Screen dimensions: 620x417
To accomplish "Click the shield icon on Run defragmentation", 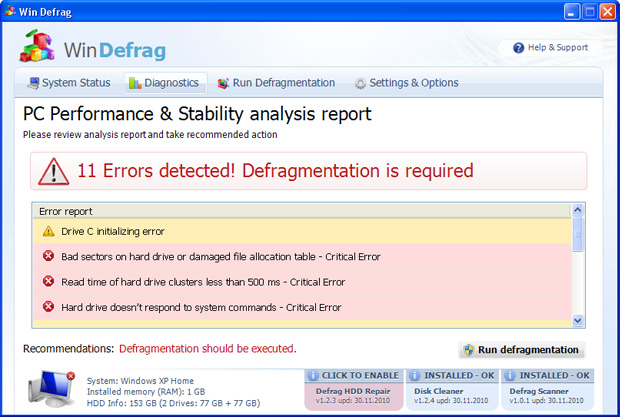I will [469, 350].
